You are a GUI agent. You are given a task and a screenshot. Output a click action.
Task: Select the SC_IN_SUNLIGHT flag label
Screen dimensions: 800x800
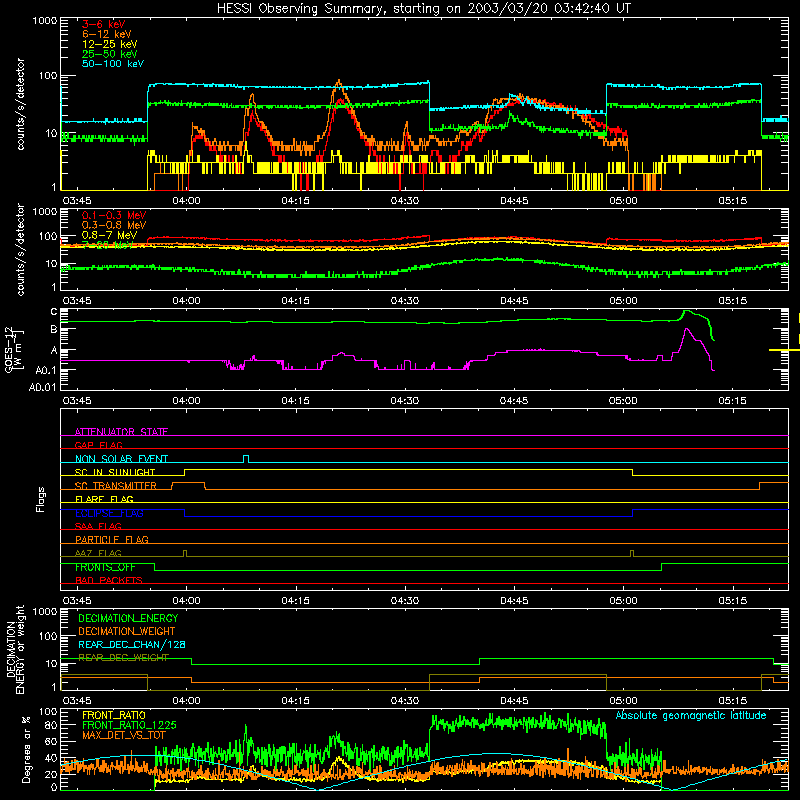coord(115,472)
